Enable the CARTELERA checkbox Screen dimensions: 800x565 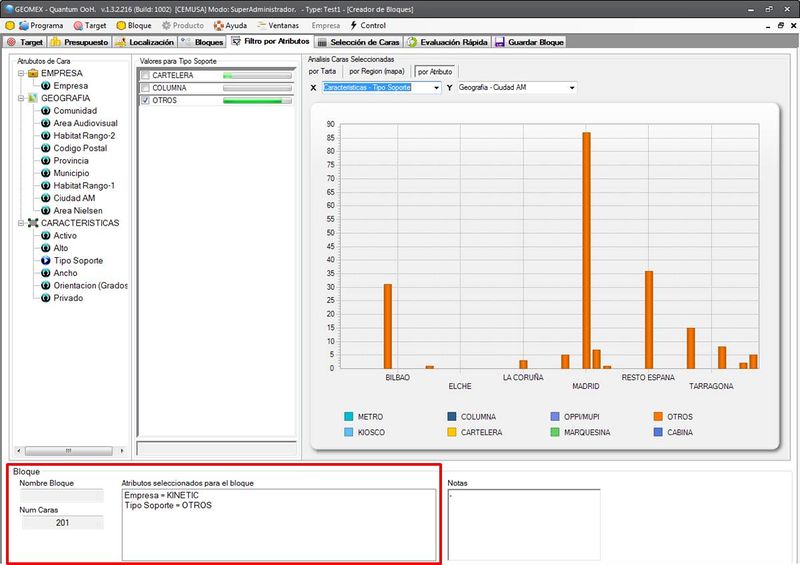pyautogui.click(x=146, y=76)
